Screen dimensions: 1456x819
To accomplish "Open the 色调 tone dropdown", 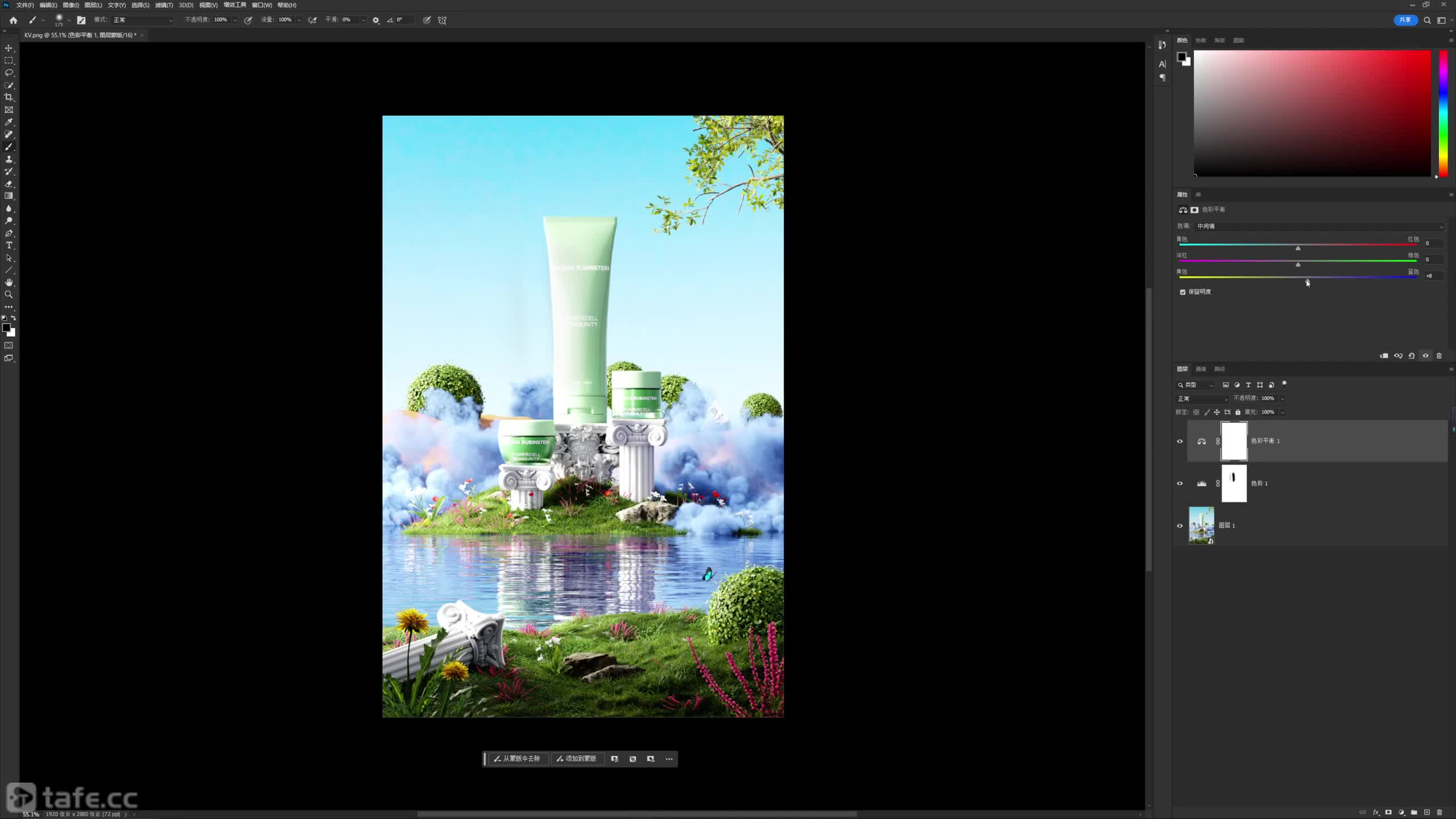I will (1319, 226).
